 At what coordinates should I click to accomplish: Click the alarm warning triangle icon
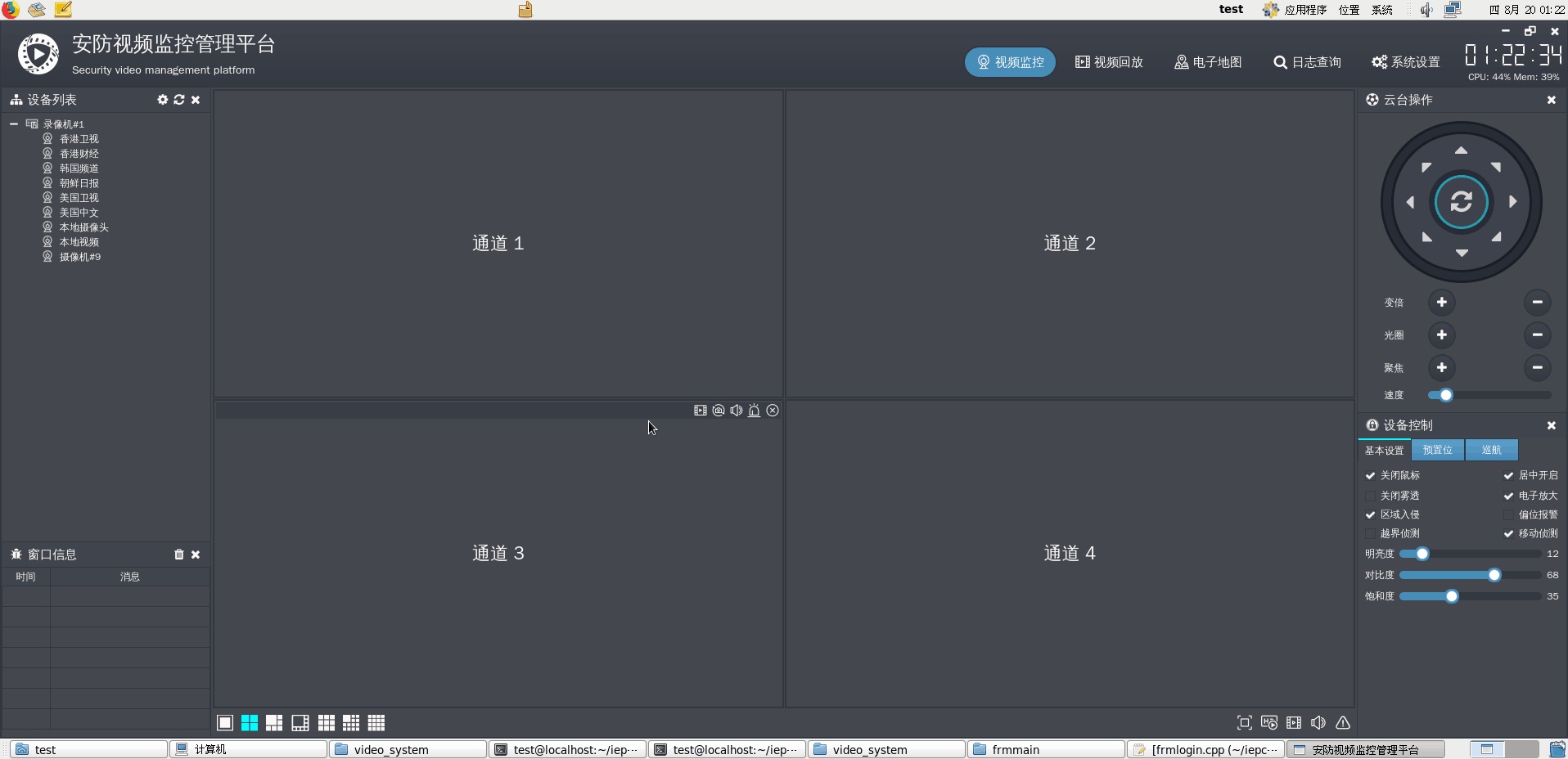[x=1343, y=723]
